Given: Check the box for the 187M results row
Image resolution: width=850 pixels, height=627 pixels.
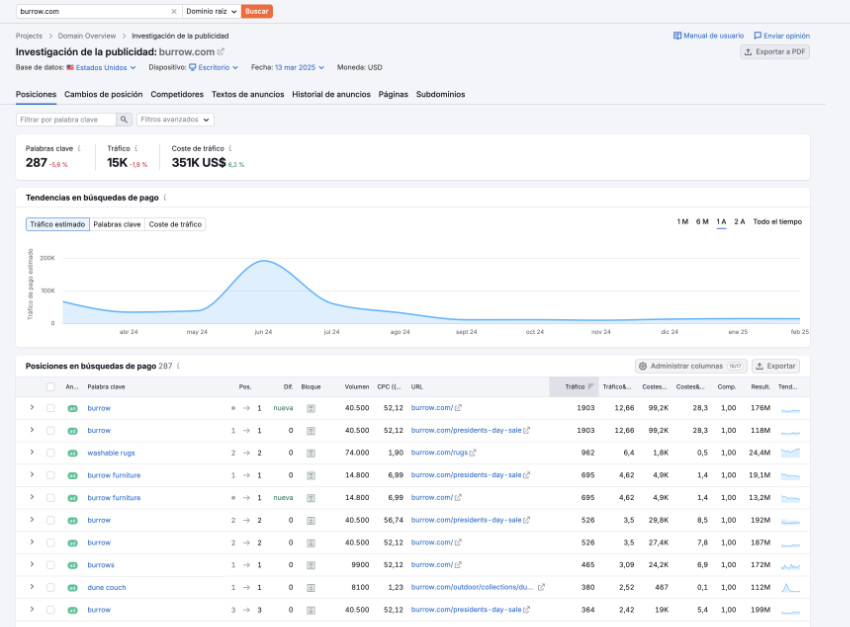Looking at the screenshot, I should click(50, 542).
